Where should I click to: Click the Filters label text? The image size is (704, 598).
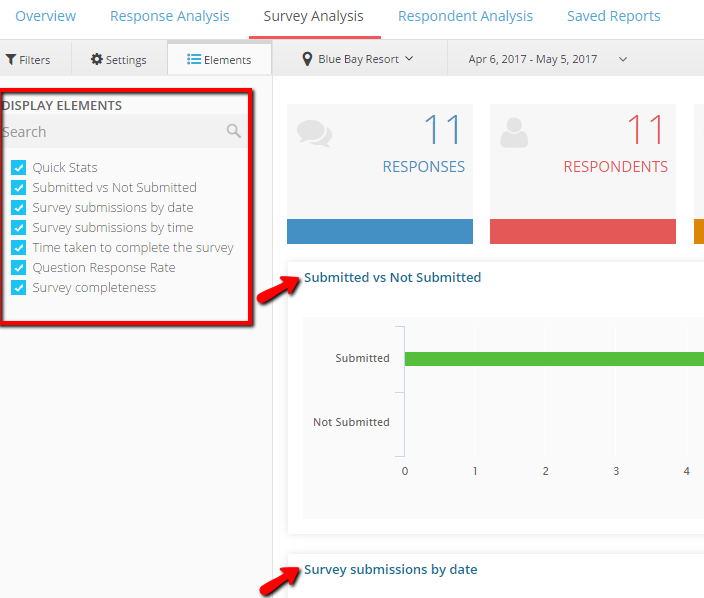[x=35, y=60]
